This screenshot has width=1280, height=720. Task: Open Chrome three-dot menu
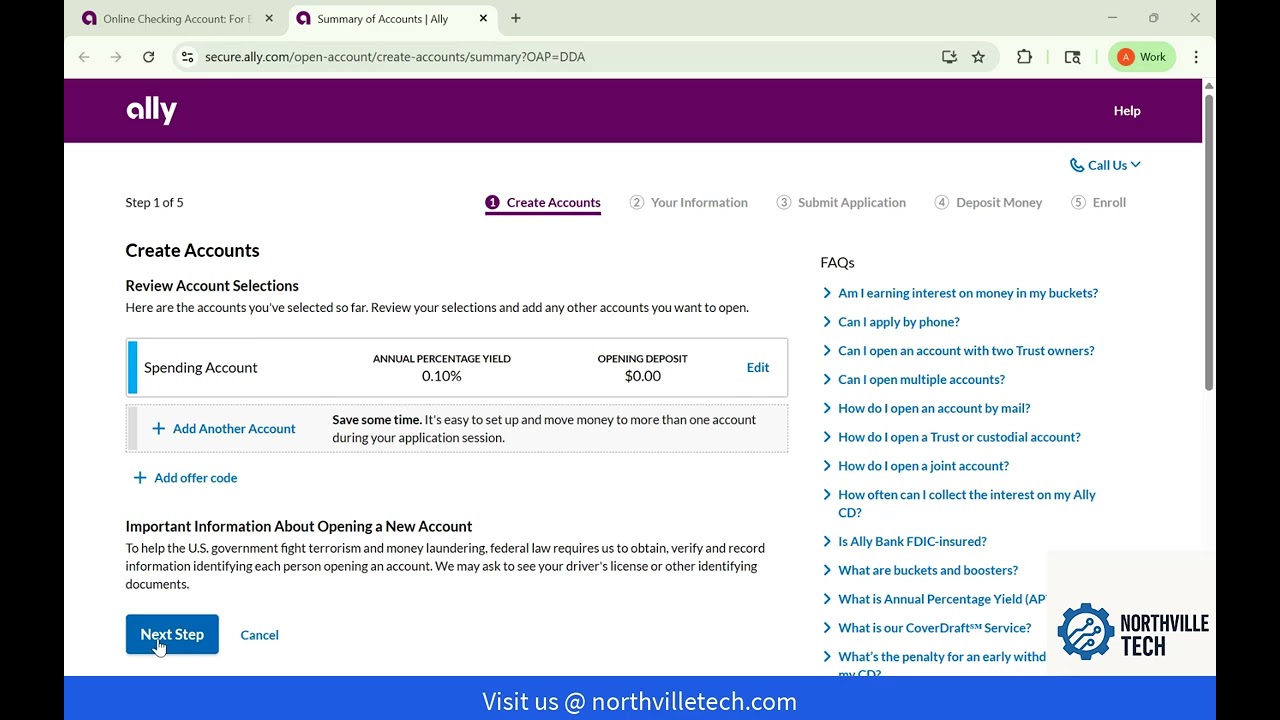tap(1196, 57)
